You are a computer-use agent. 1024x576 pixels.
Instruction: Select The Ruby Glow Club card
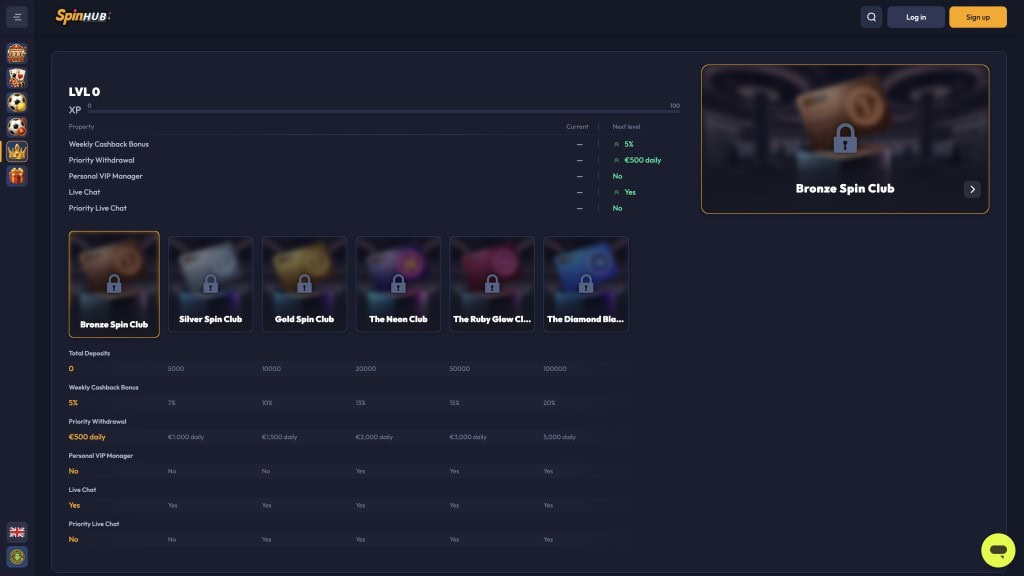[492, 284]
